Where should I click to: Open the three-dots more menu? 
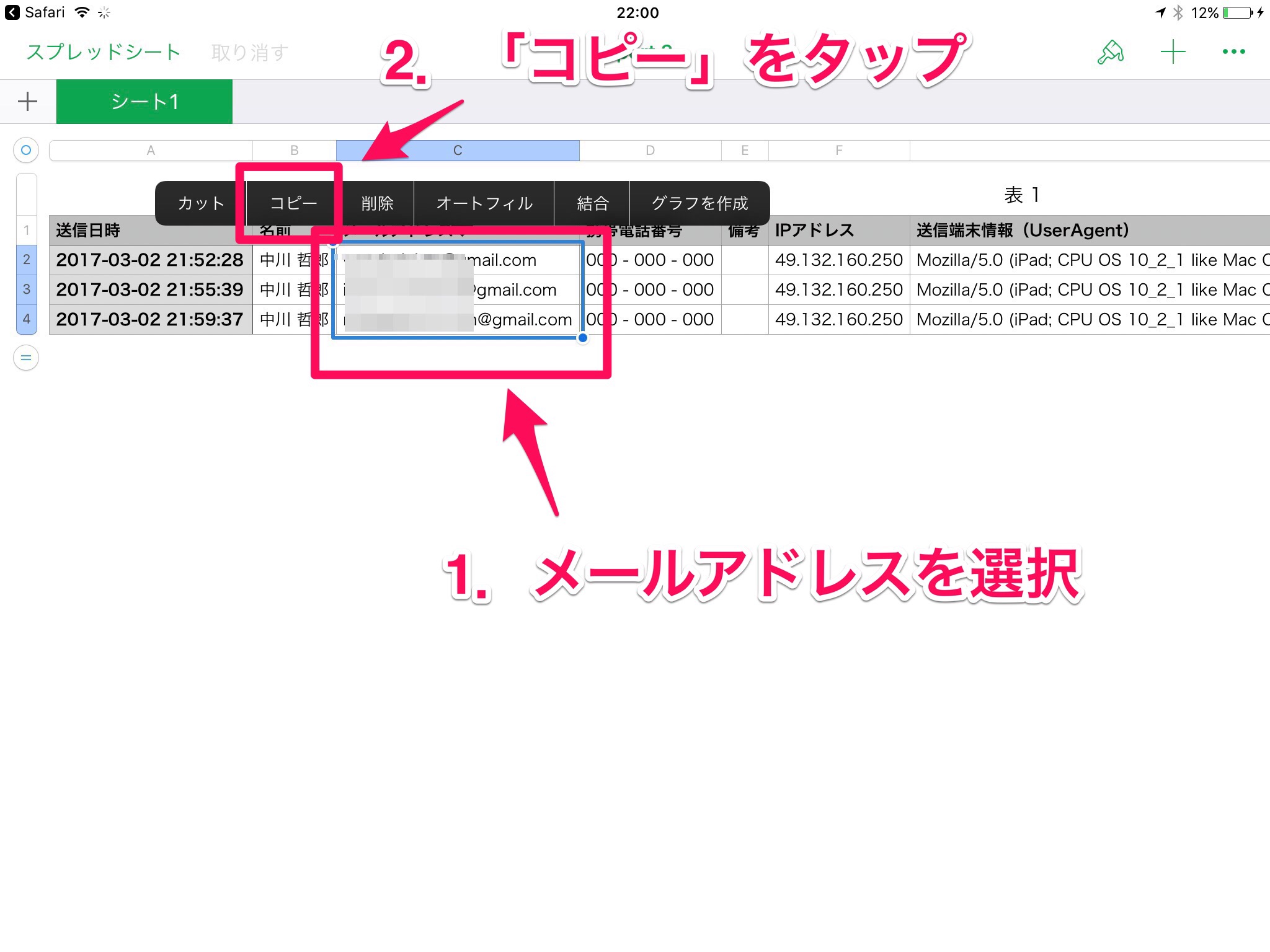pyautogui.click(x=1233, y=52)
